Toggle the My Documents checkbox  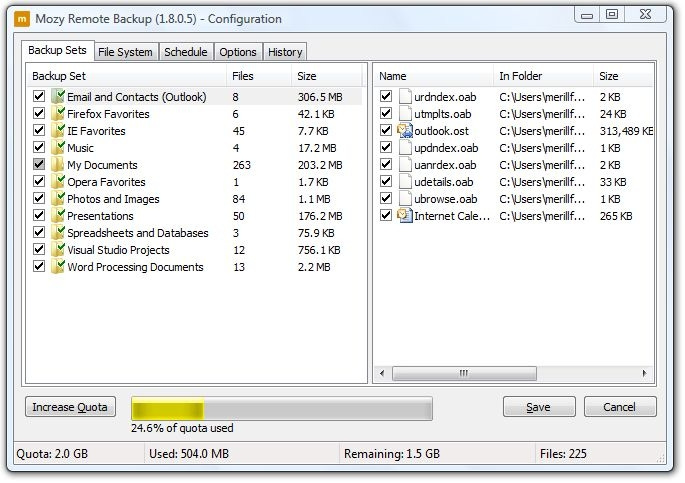39,164
